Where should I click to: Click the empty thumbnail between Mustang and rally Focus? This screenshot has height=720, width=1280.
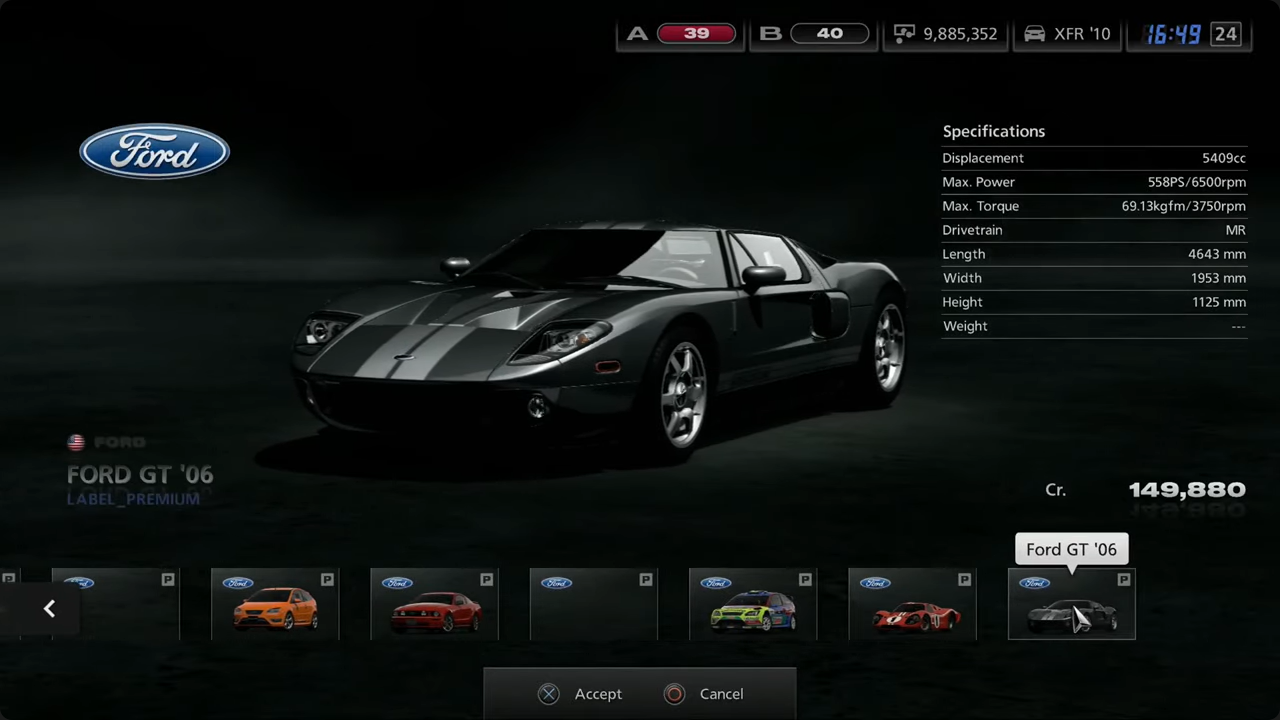[x=594, y=605]
